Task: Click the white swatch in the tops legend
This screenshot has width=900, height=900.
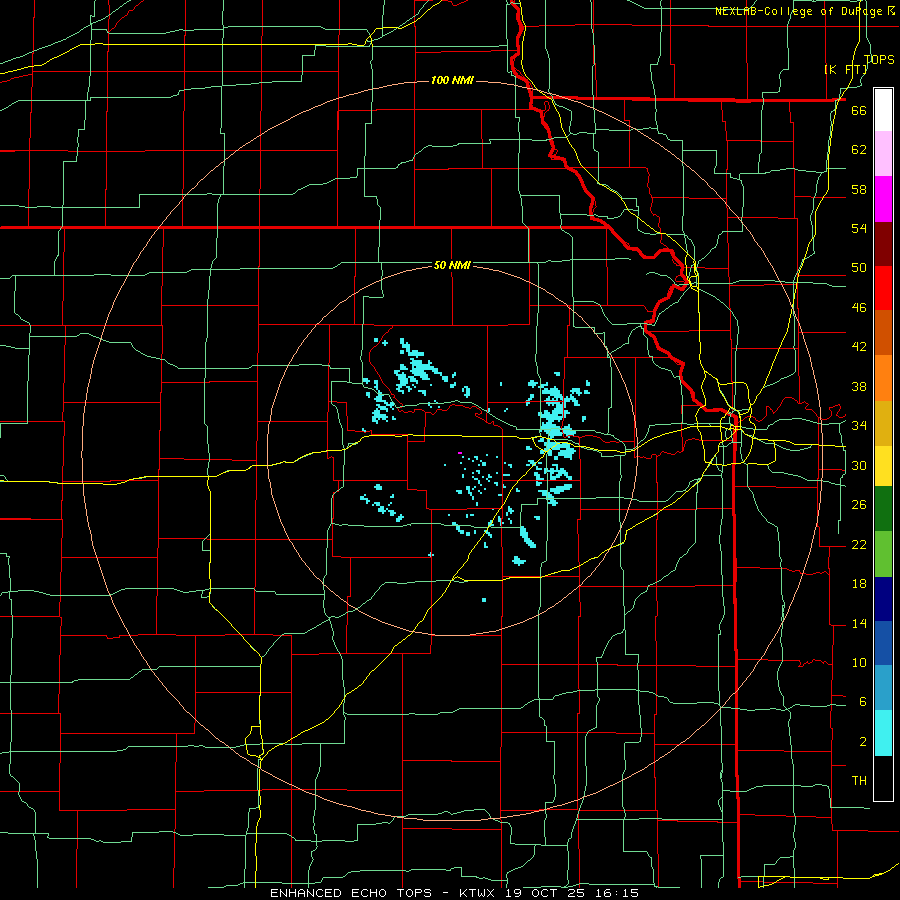Action: [x=883, y=110]
